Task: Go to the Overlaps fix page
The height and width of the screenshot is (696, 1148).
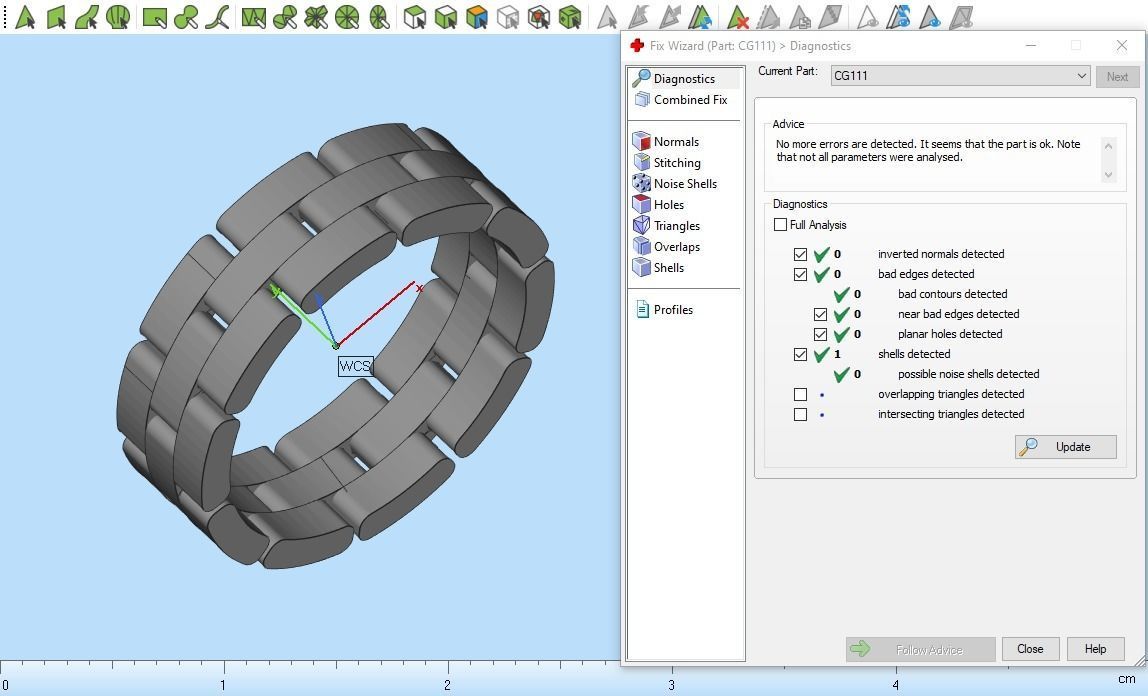Action: [667, 247]
